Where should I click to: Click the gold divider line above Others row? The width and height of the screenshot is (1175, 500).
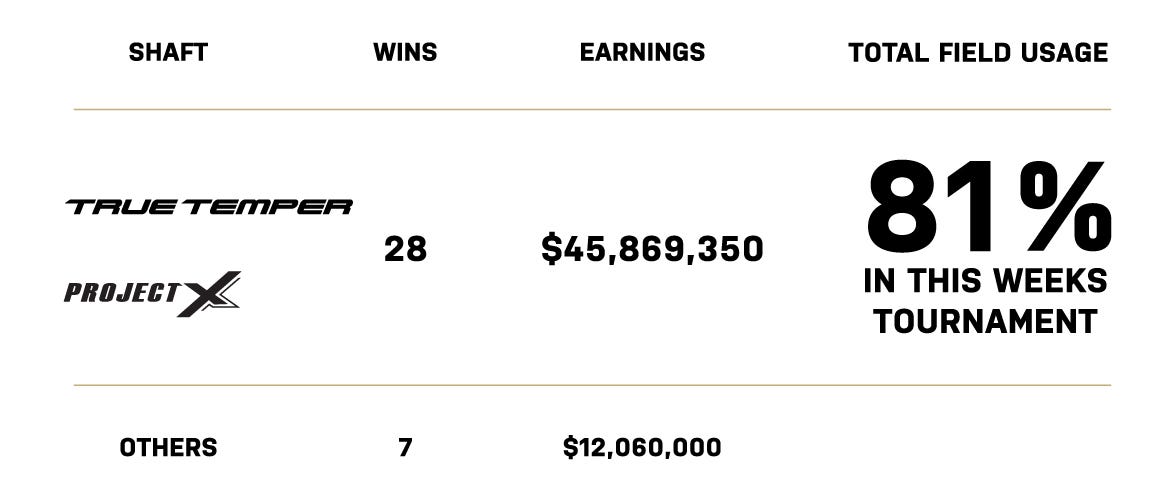[592, 385]
